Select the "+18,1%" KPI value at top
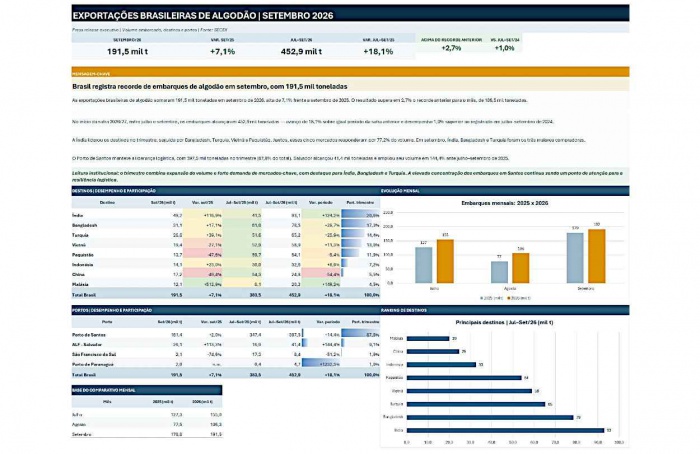 [x=378, y=52]
